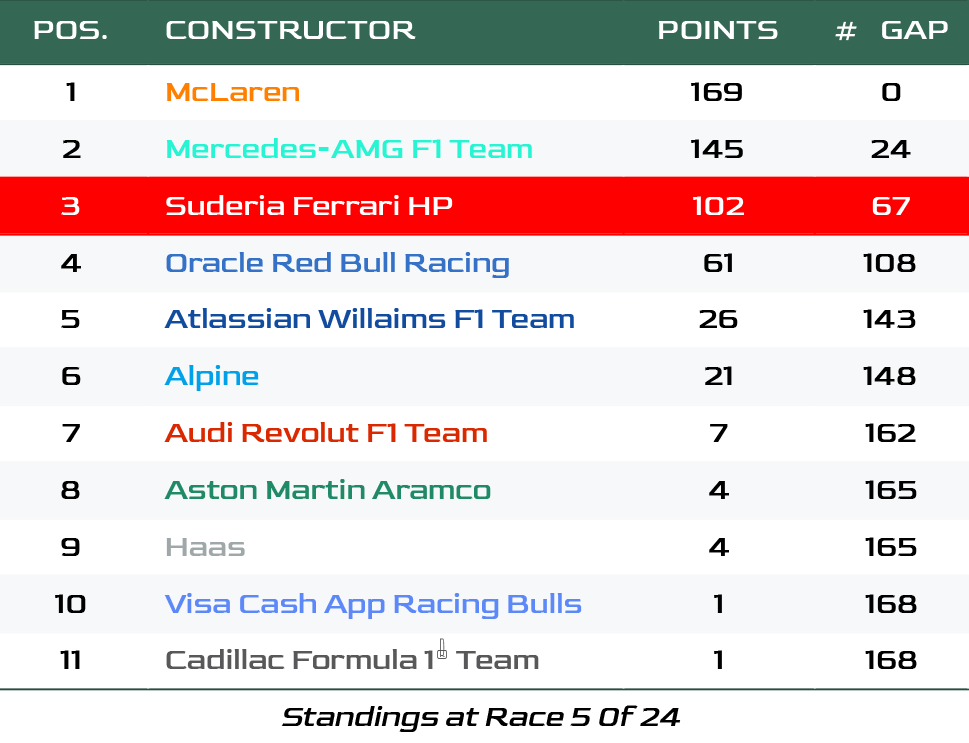This screenshot has width=969, height=743.
Task: Click position number 10 cell
Action: coord(70,605)
